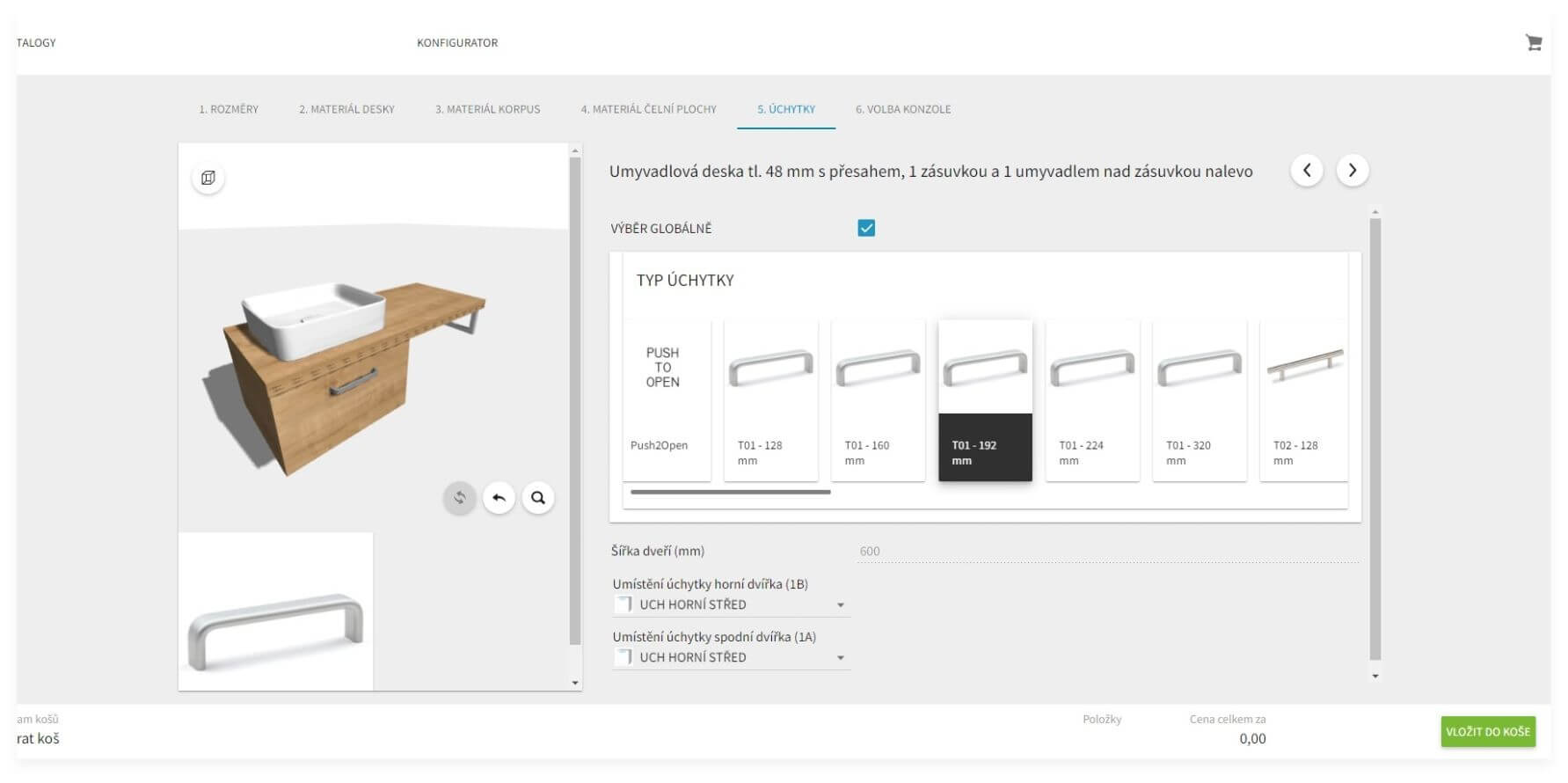This screenshot has width=1568, height=783.
Task: Open the shopping cart icon
Action: (1533, 43)
